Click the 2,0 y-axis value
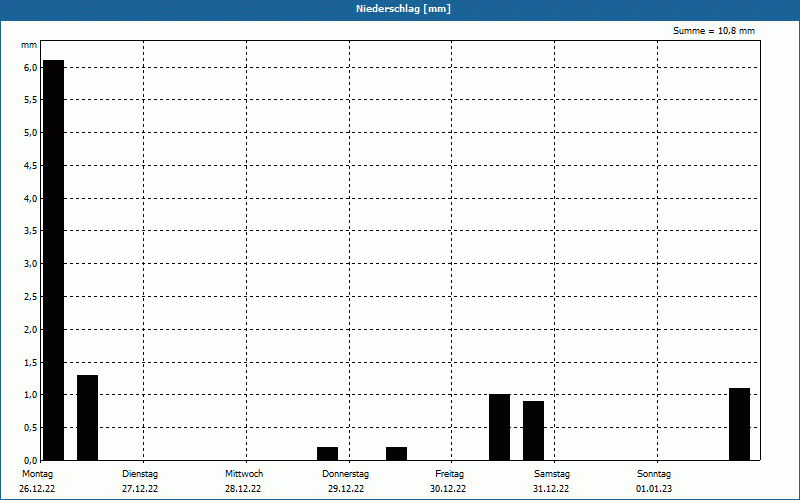800x500 pixels. click(31, 330)
